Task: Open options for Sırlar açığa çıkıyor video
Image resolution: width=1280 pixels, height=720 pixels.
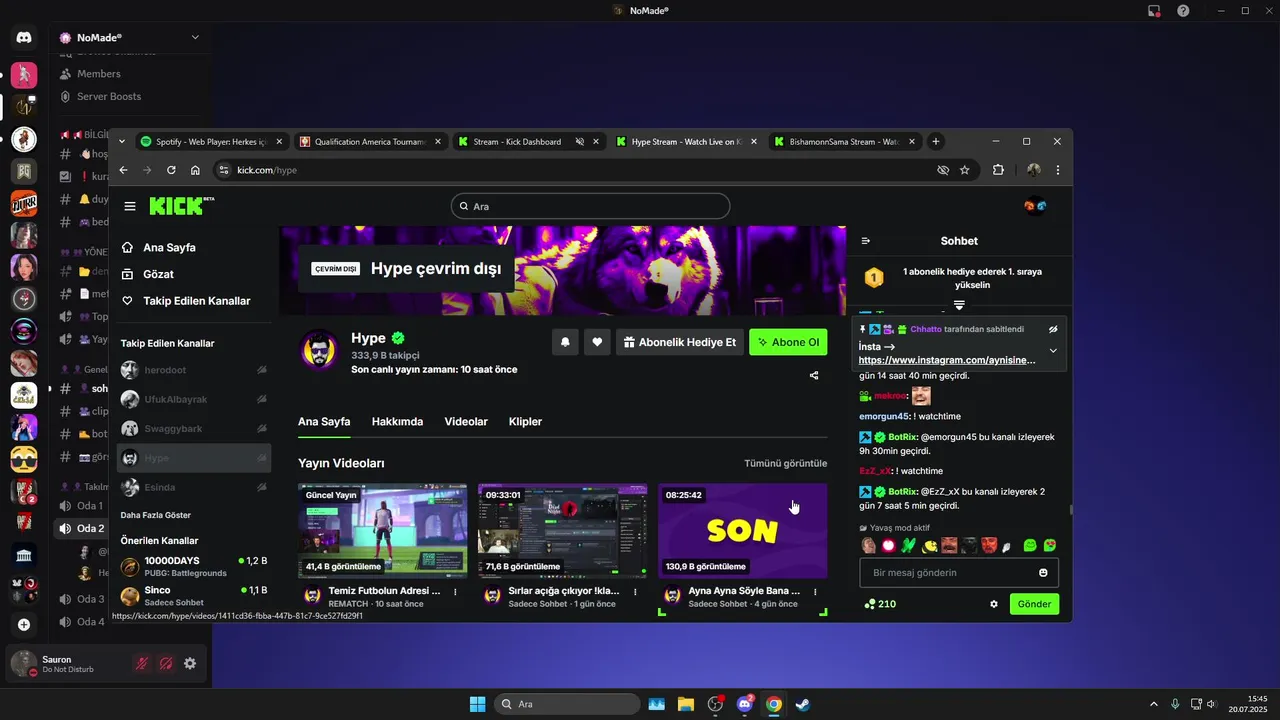Action: 635,592
